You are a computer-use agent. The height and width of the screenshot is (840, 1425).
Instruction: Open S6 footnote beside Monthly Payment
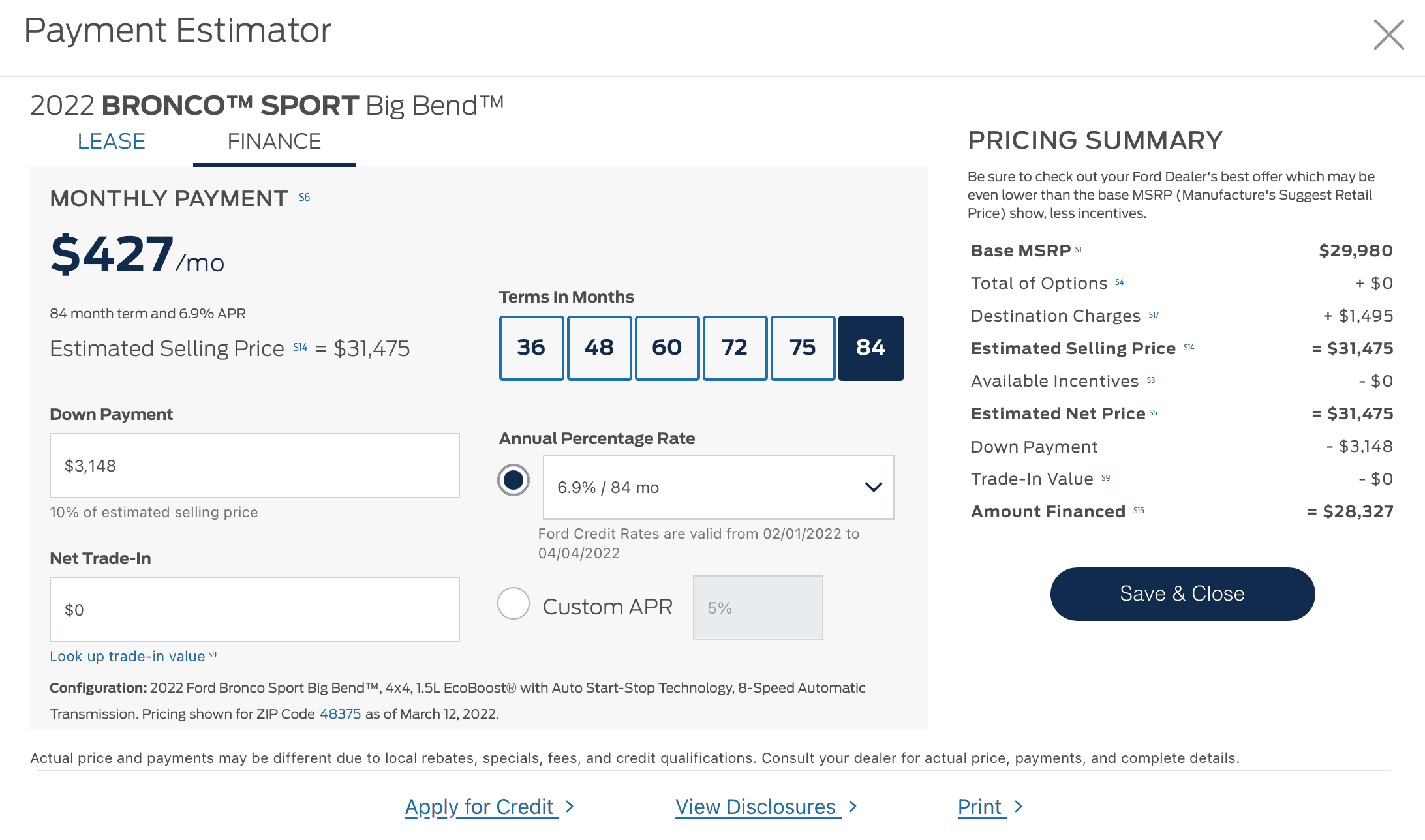[305, 198]
